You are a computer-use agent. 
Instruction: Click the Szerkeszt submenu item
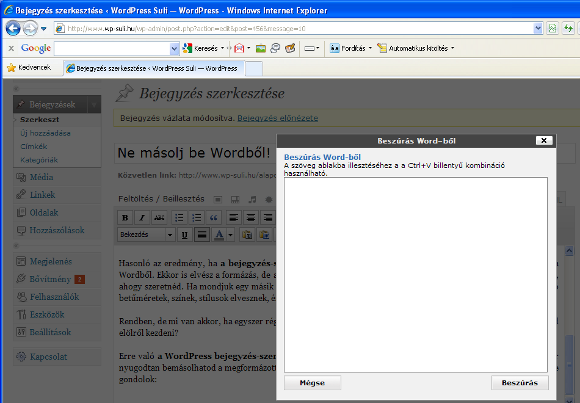point(40,120)
